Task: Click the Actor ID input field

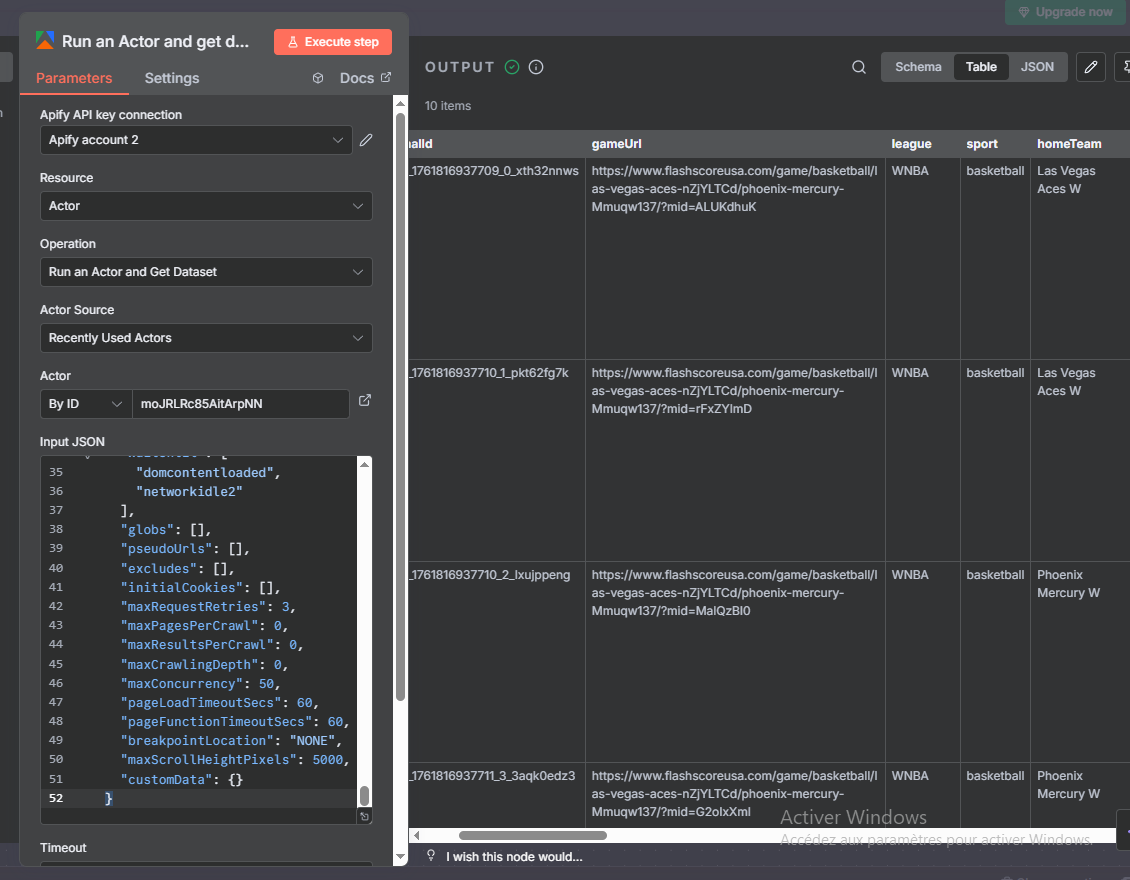Action: pyautogui.click(x=240, y=404)
